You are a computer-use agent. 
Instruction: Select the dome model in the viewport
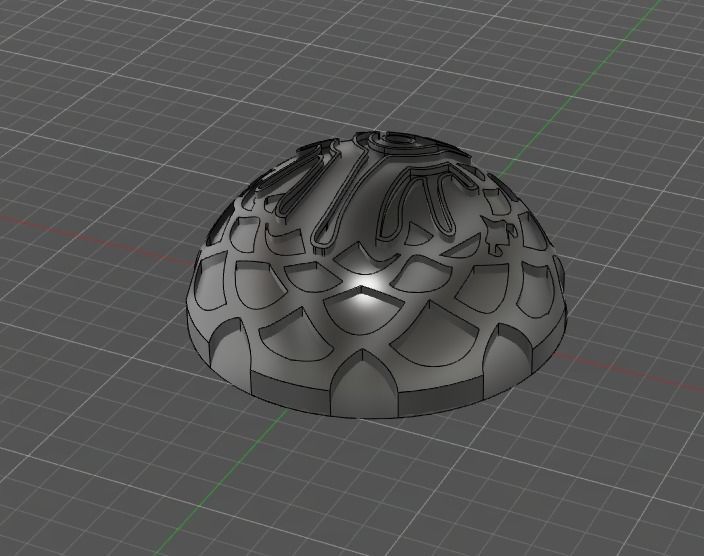click(x=376, y=275)
